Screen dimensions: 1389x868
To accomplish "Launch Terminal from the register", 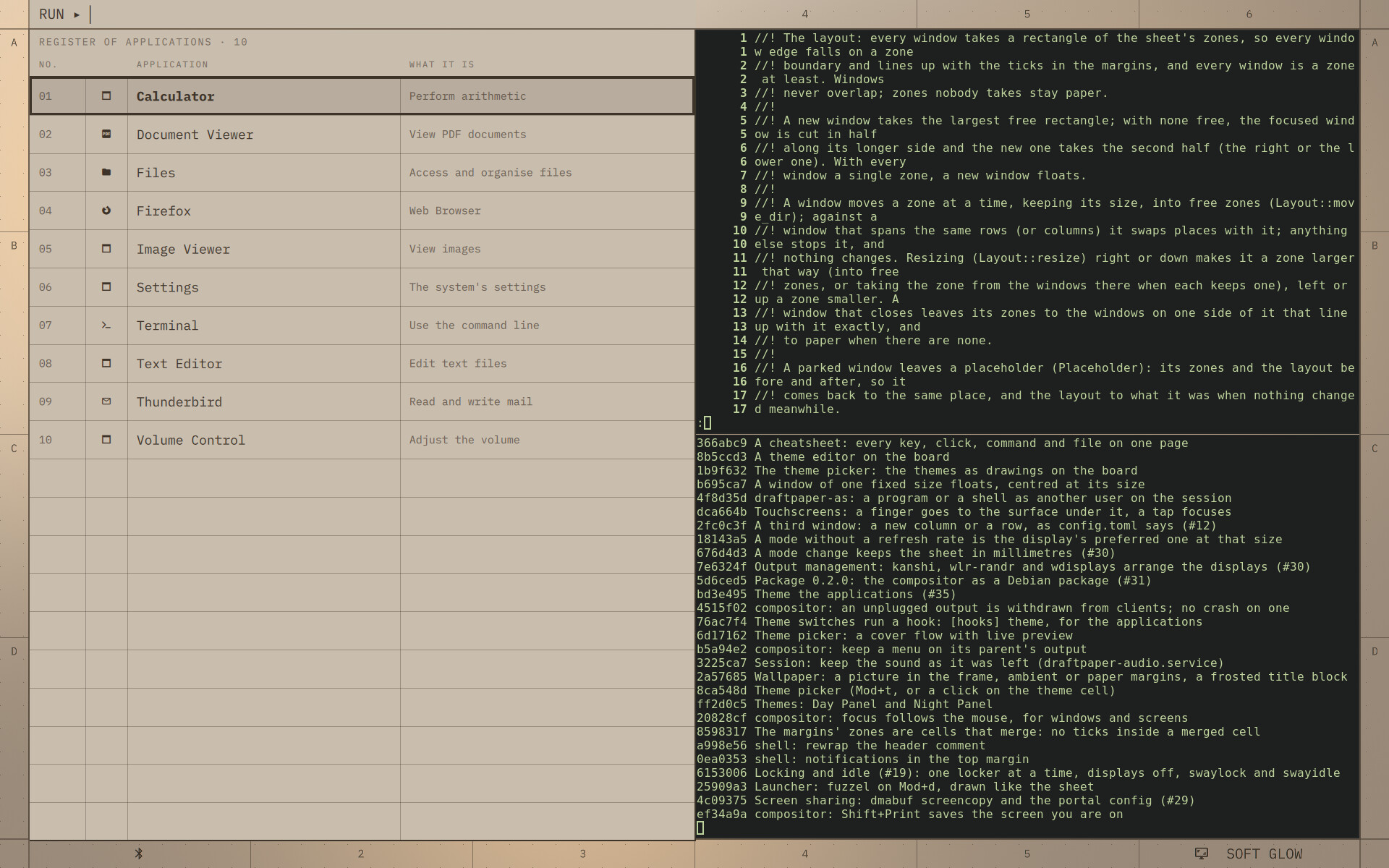I will pos(362,325).
